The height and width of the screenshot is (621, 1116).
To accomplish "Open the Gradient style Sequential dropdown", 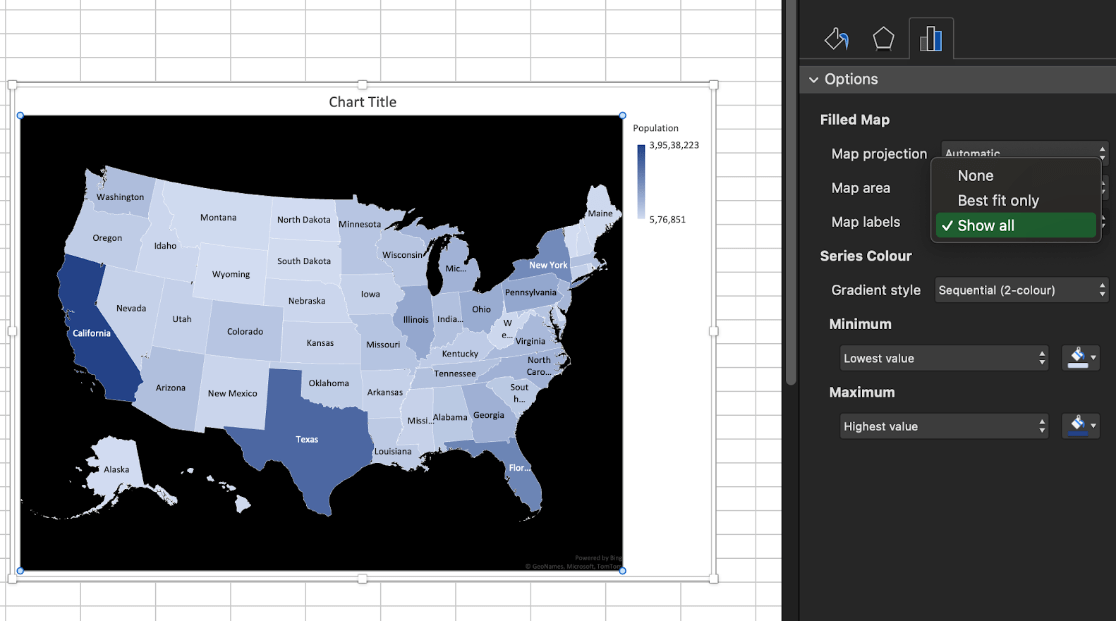I will (1021, 290).
